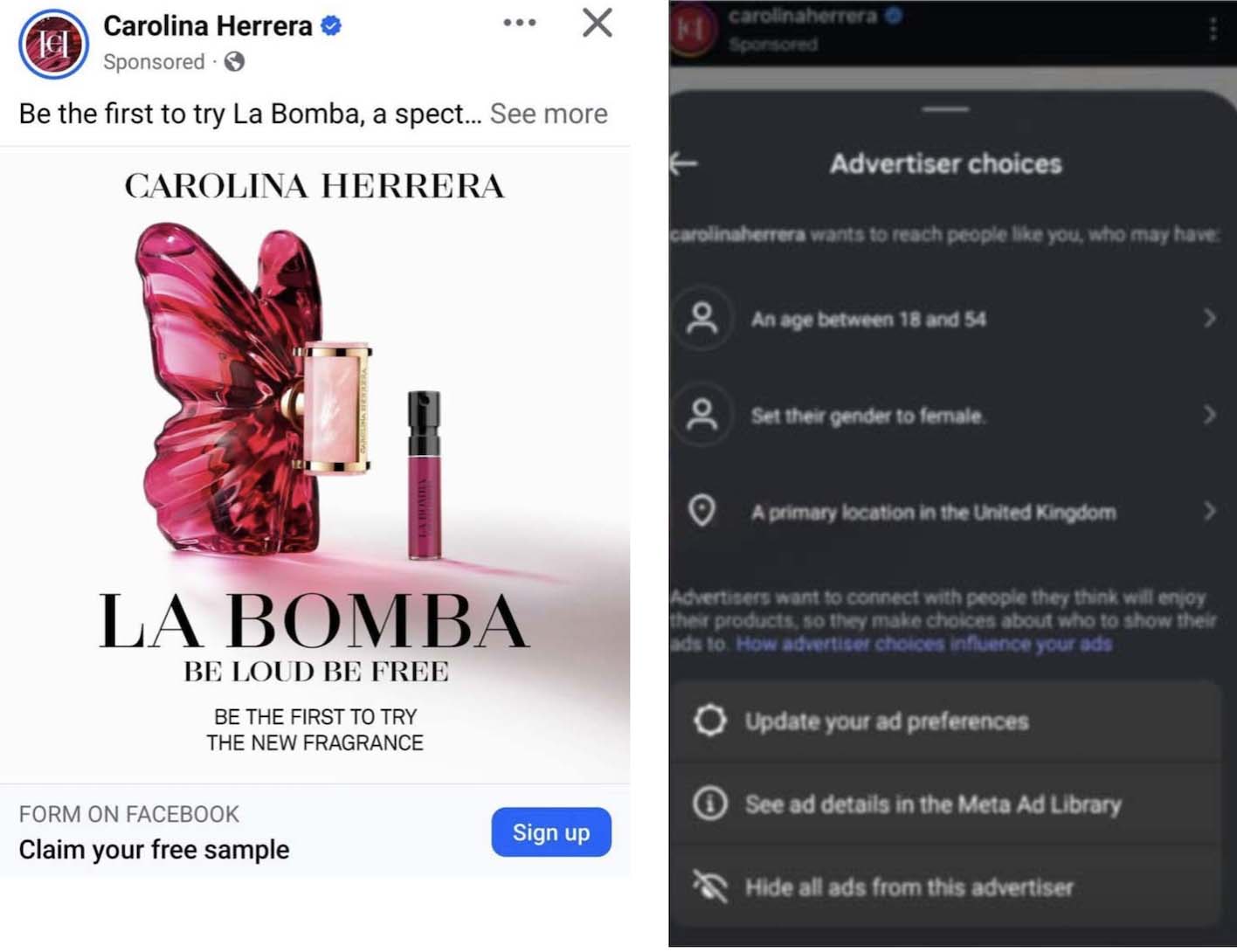Open 'How advertiser choices influence your ads' link
This screenshot has width=1237, height=952.
pyautogui.click(x=923, y=645)
